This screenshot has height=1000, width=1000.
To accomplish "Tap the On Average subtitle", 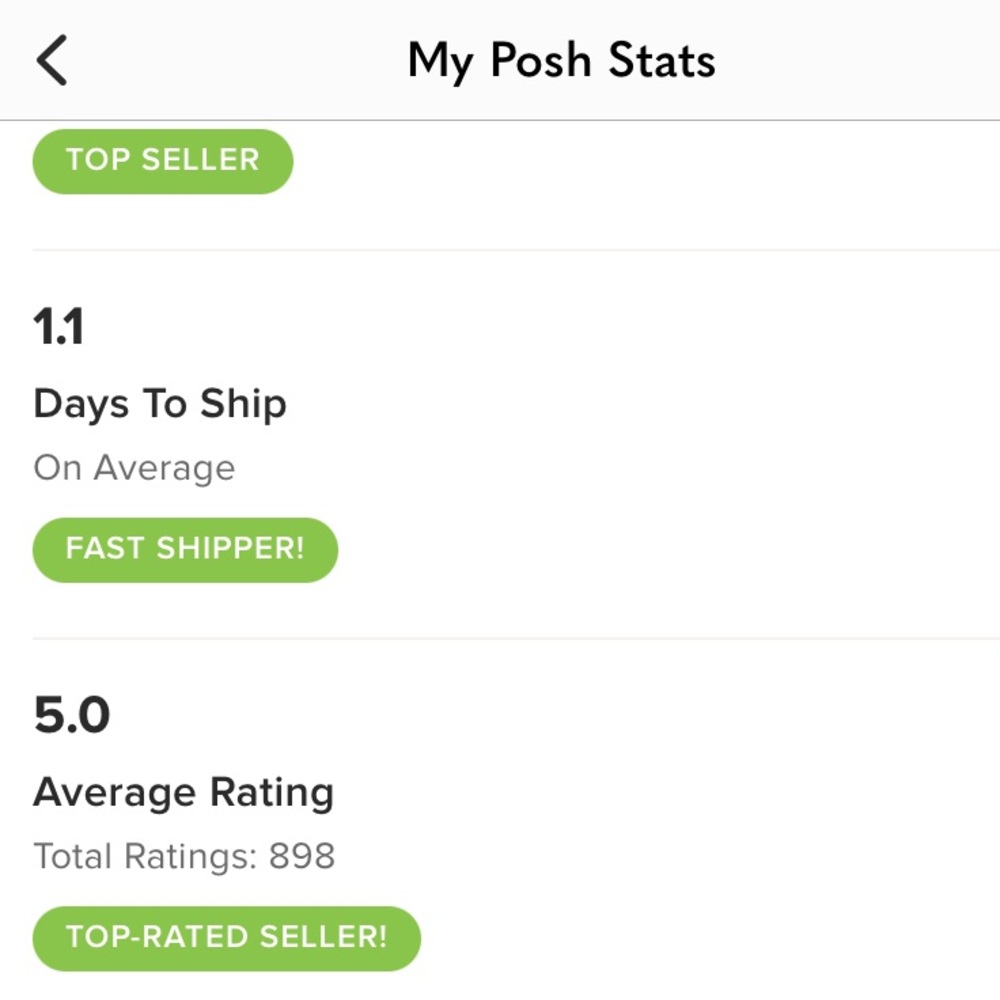I will pos(135,468).
